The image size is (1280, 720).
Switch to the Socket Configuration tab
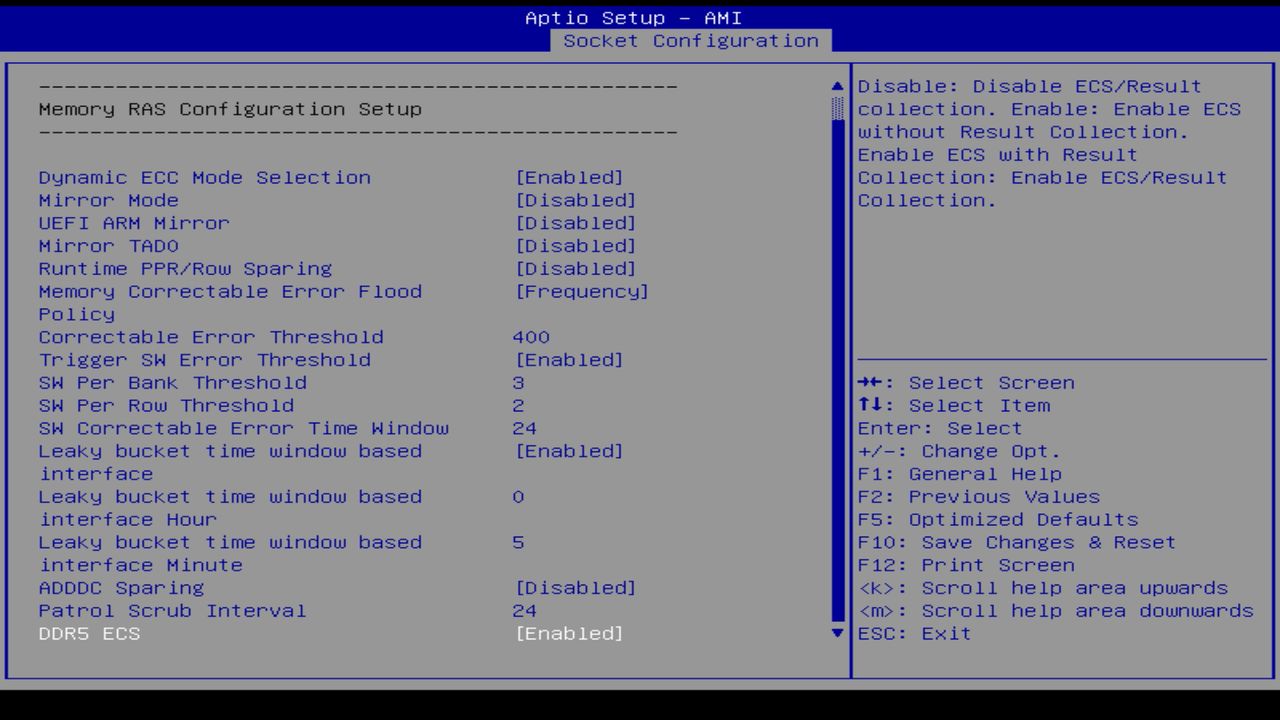pyautogui.click(x=692, y=41)
